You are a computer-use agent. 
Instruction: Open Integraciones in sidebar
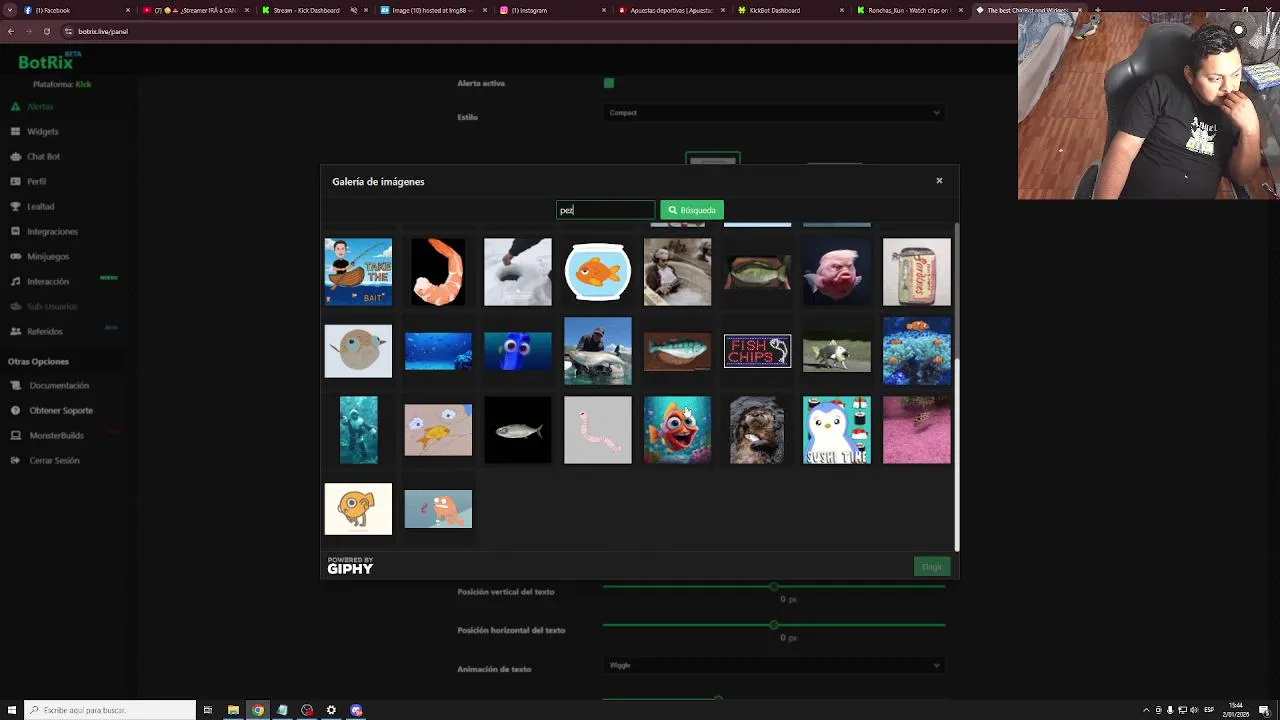pyautogui.click(x=52, y=231)
